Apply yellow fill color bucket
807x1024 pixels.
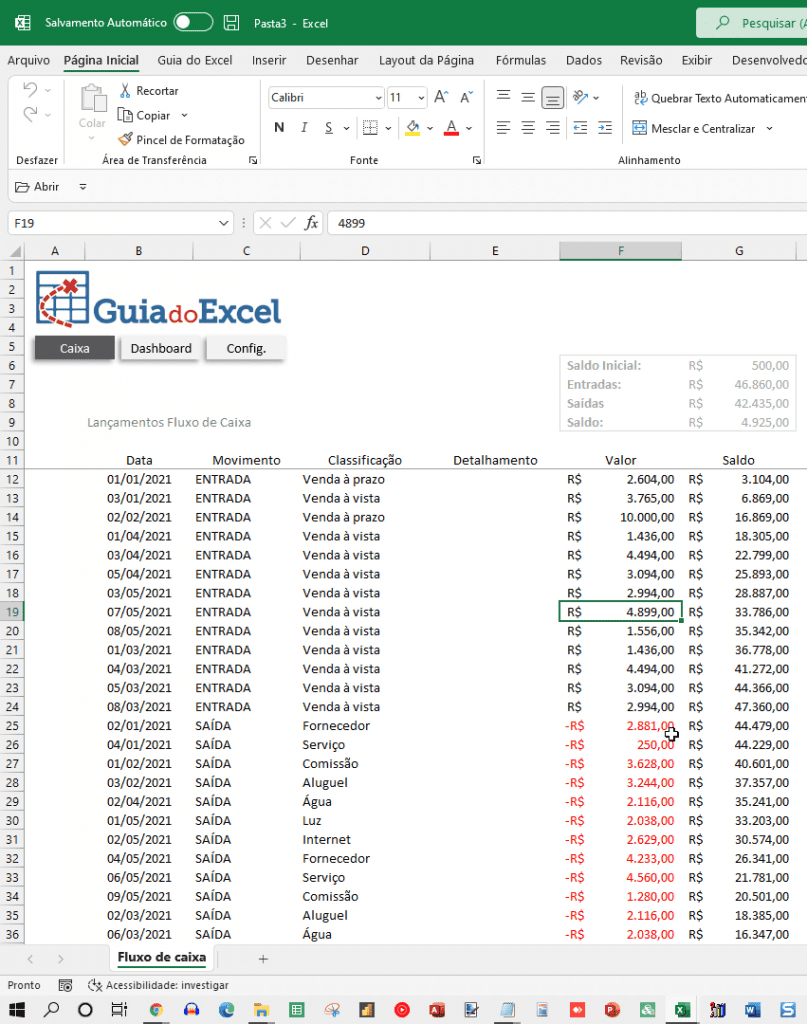[x=413, y=127]
